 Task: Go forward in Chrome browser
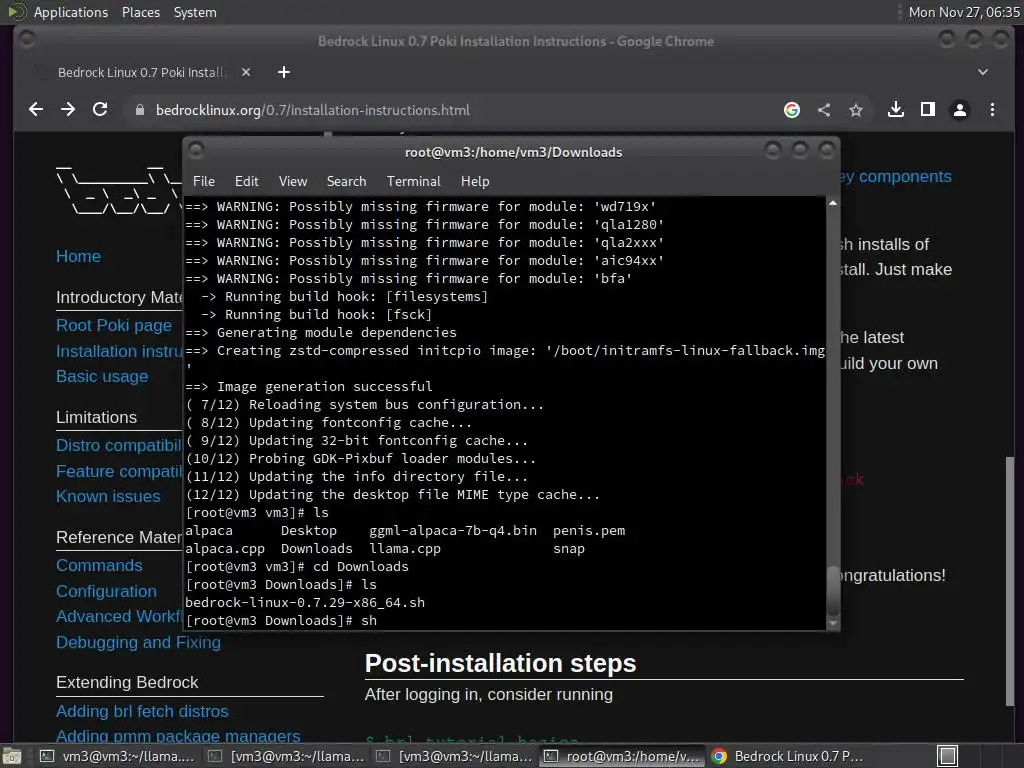coord(68,110)
